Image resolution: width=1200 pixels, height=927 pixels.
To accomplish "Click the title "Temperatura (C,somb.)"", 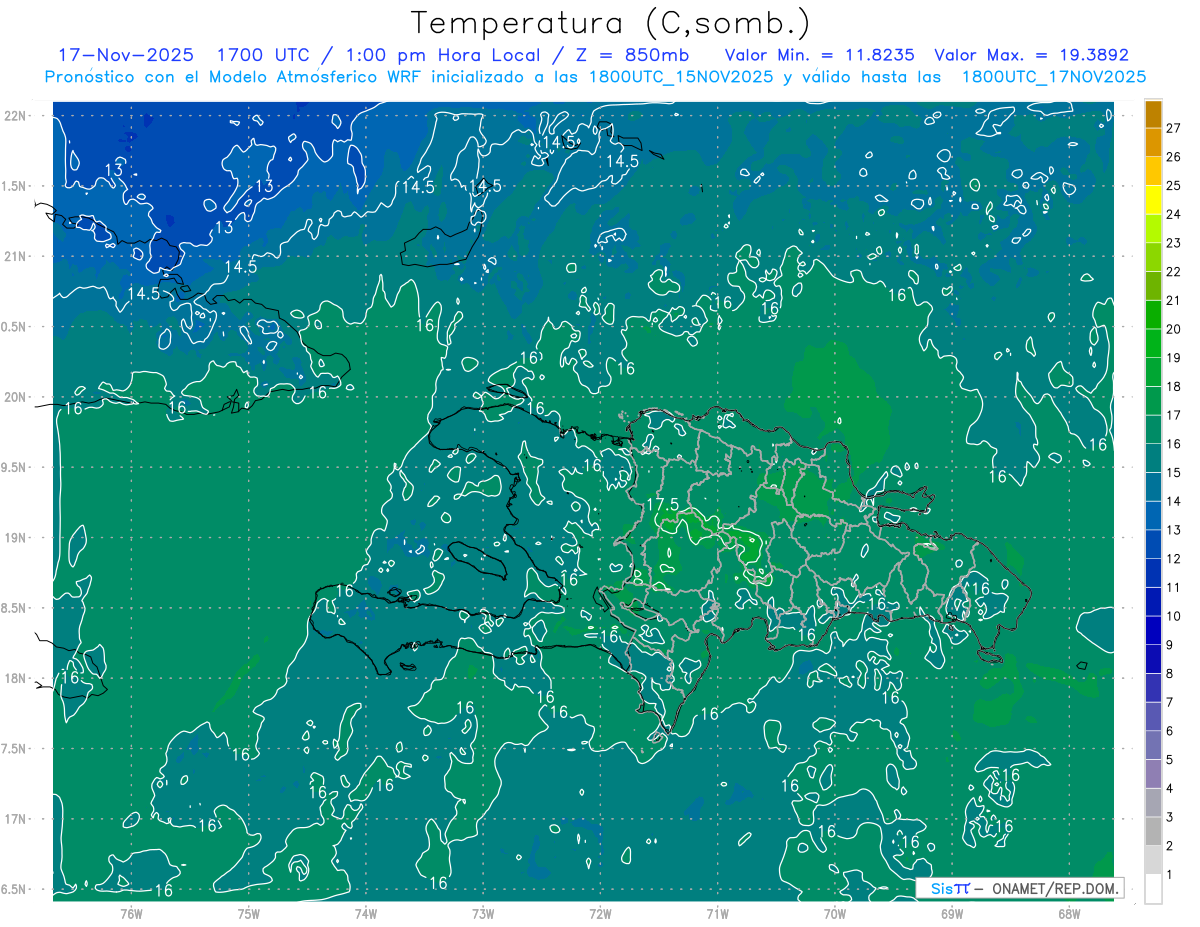I will point(611,24).
